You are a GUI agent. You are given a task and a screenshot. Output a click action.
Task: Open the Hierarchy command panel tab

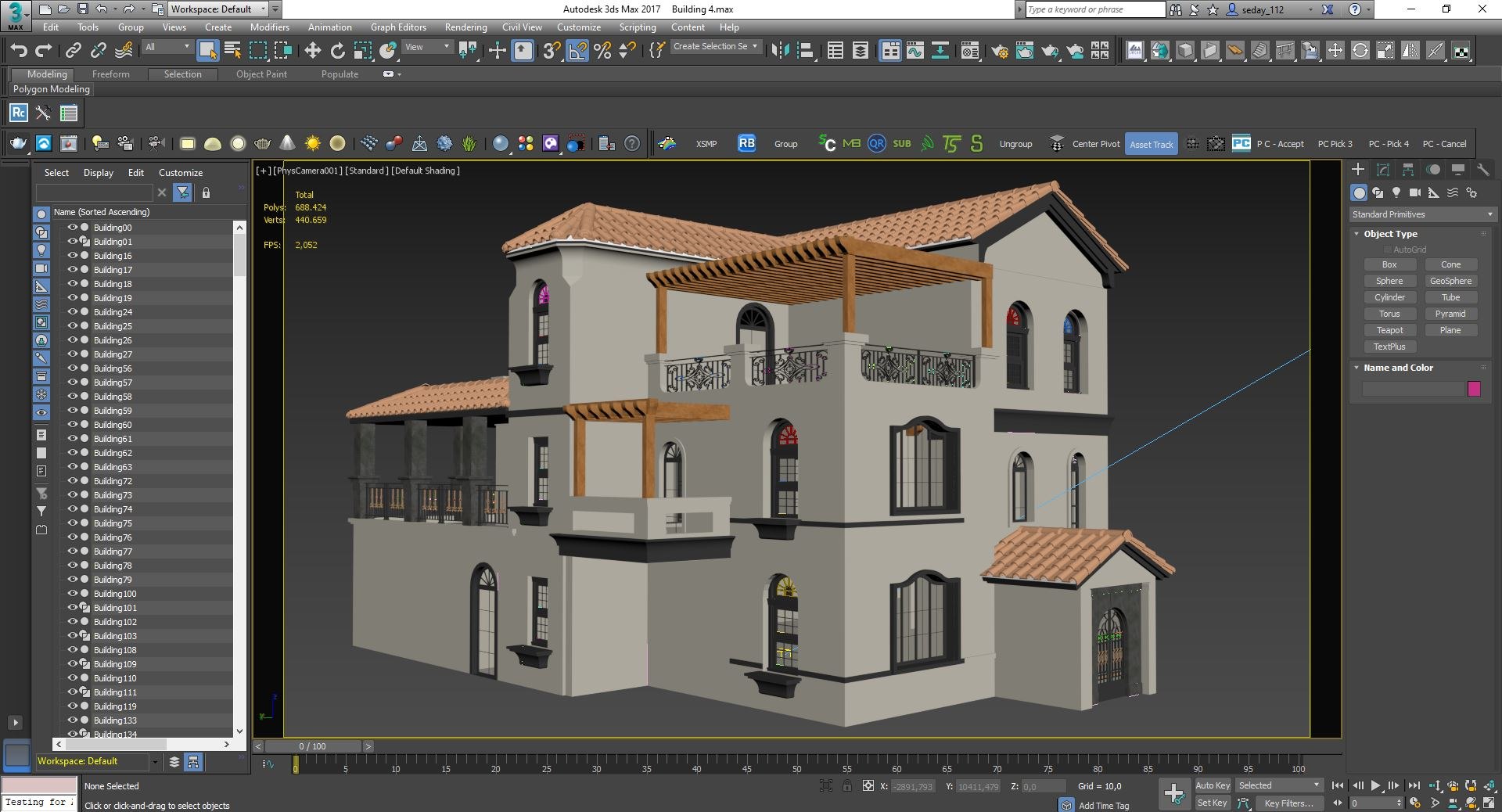[x=1408, y=170]
